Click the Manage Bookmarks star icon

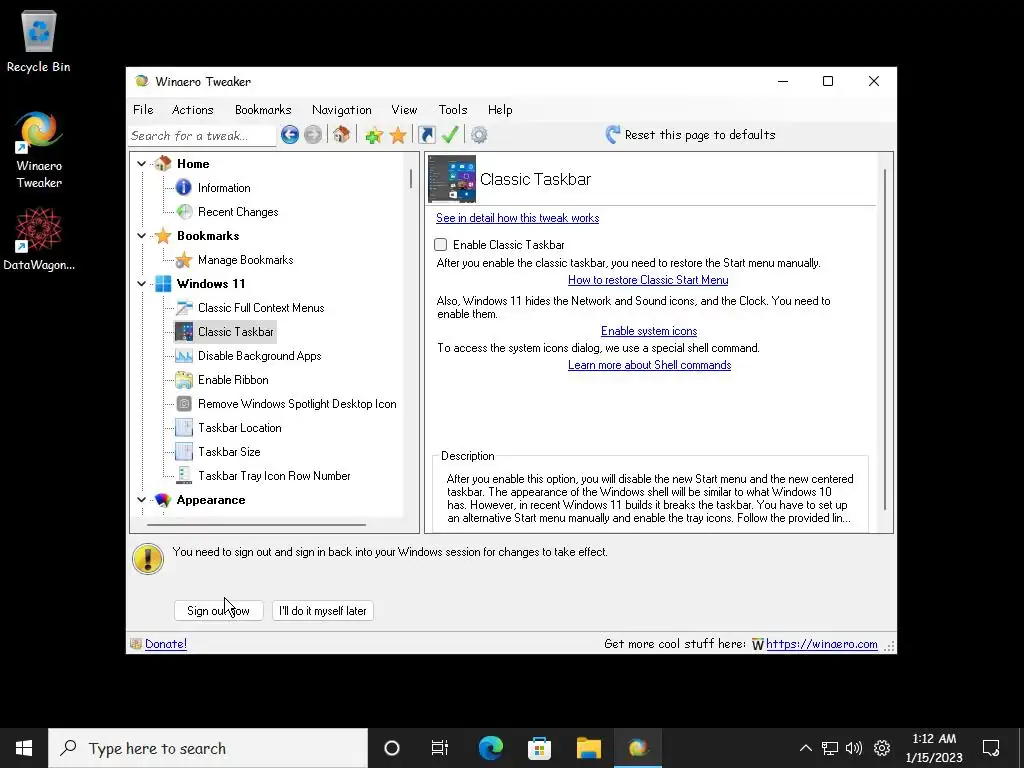[x=184, y=260]
